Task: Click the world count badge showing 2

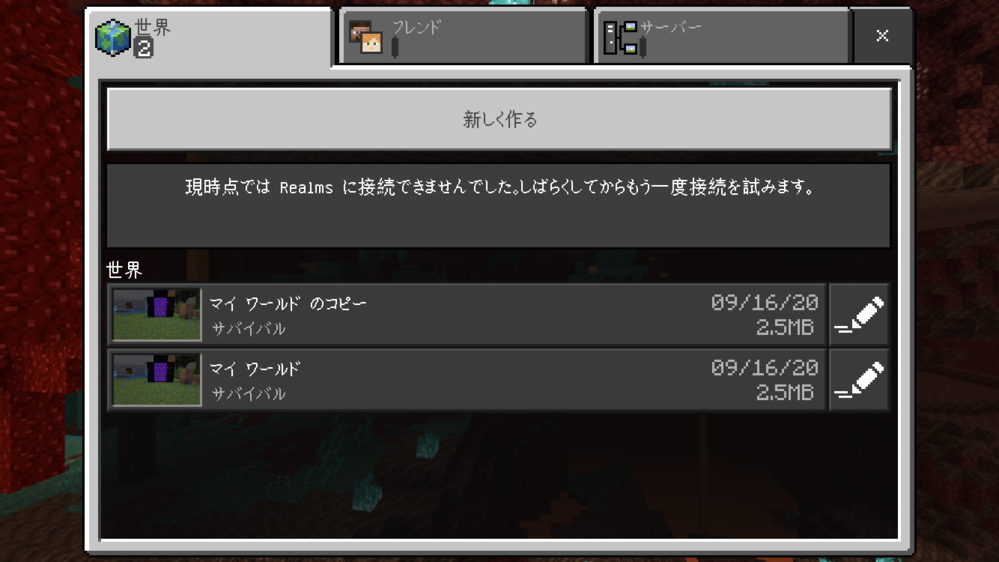Action: (143, 48)
